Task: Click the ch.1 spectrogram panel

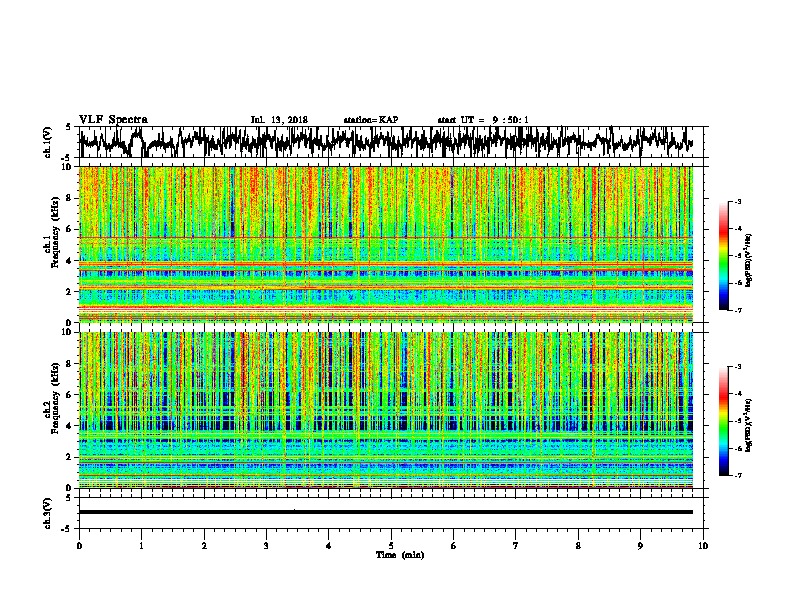Action: coord(386,244)
